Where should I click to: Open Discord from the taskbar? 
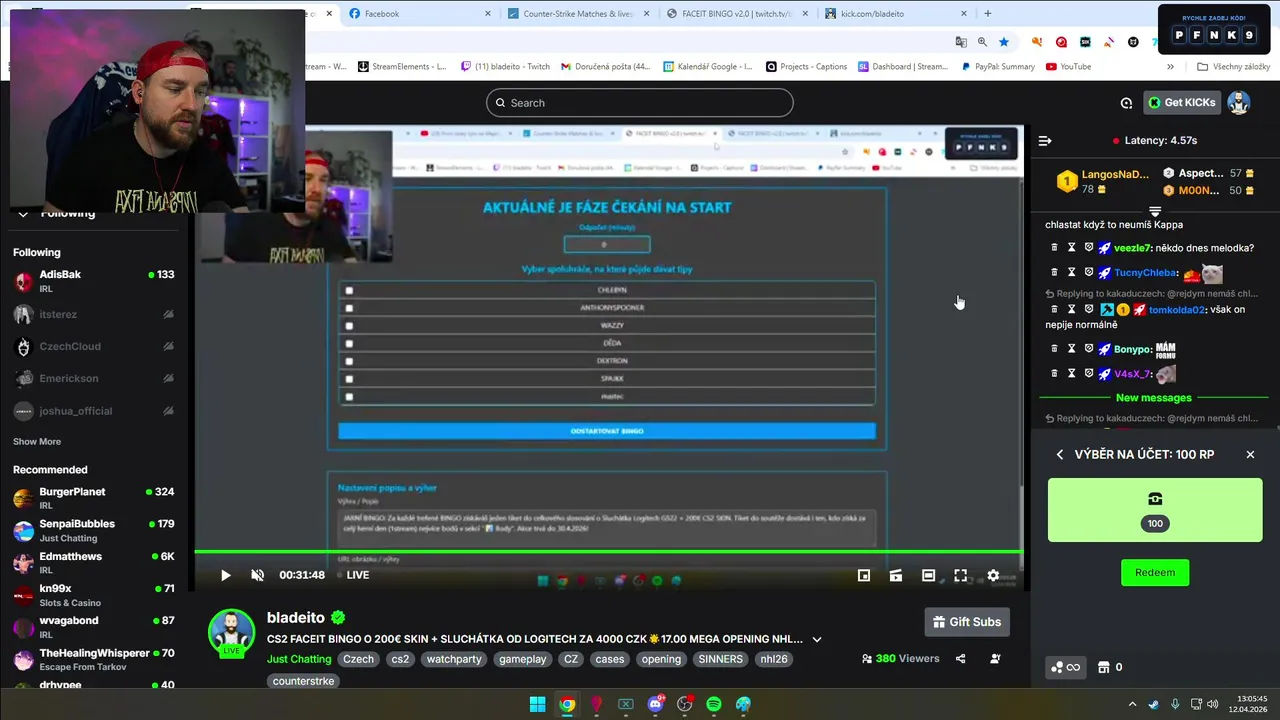click(x=655, y=705)
